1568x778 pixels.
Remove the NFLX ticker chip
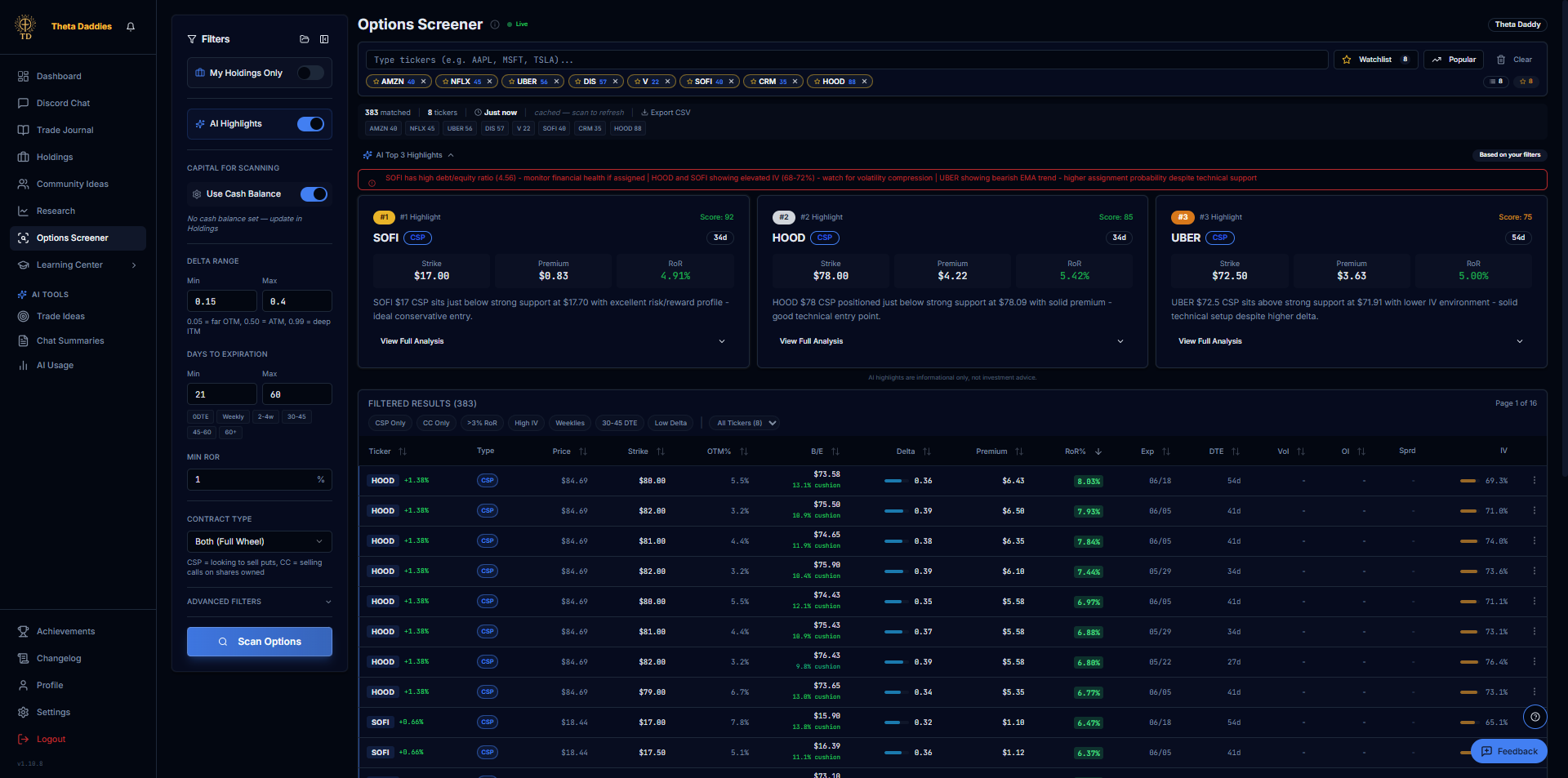coord(490,82)
